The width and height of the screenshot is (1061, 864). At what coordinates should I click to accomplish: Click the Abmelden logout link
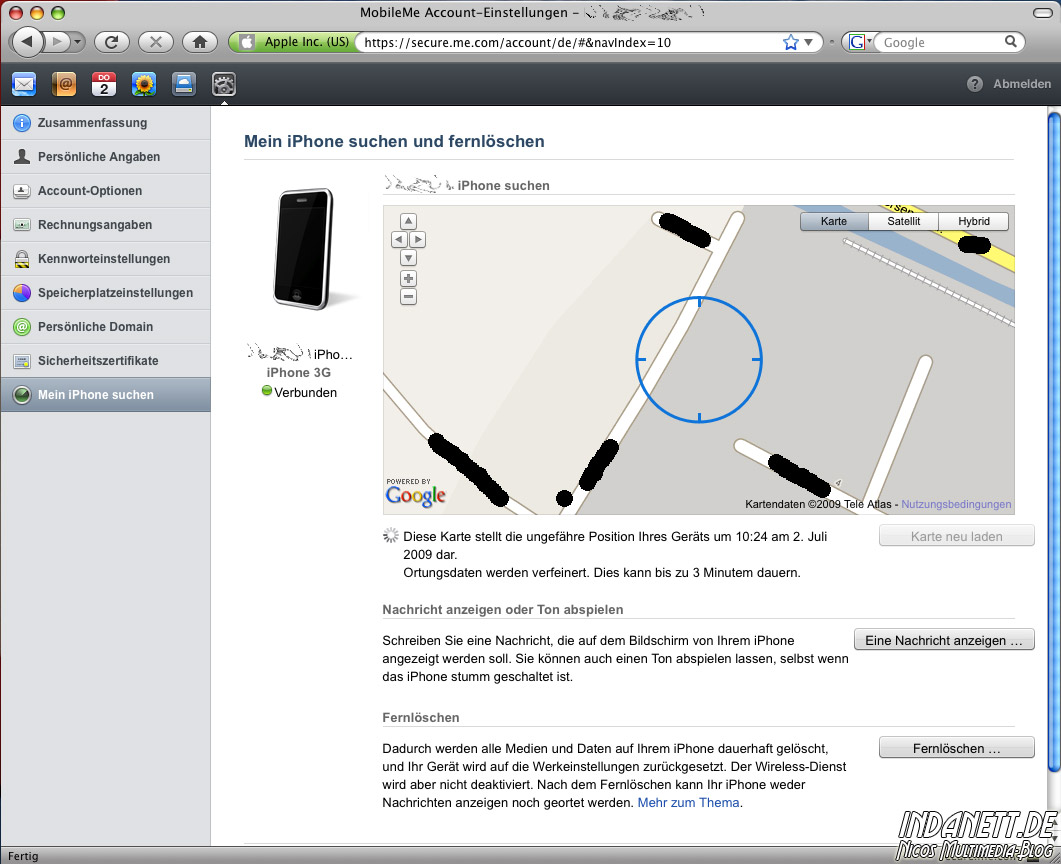(x=1022, y=84)
